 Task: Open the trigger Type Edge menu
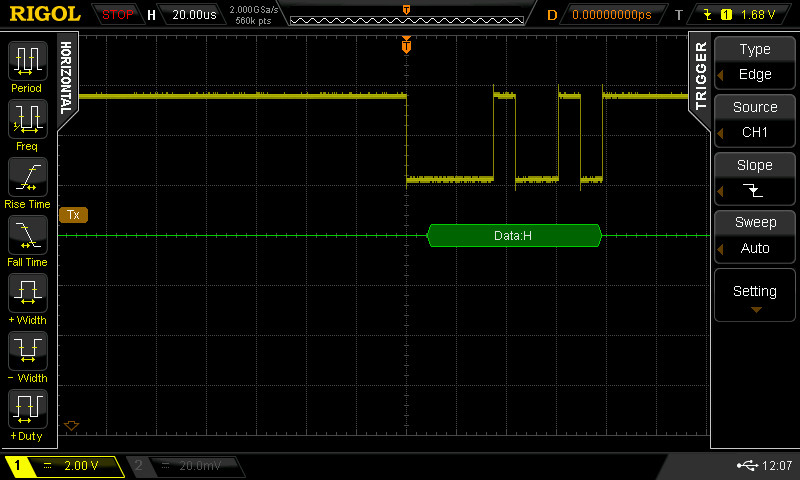click(x=754, y=62)
